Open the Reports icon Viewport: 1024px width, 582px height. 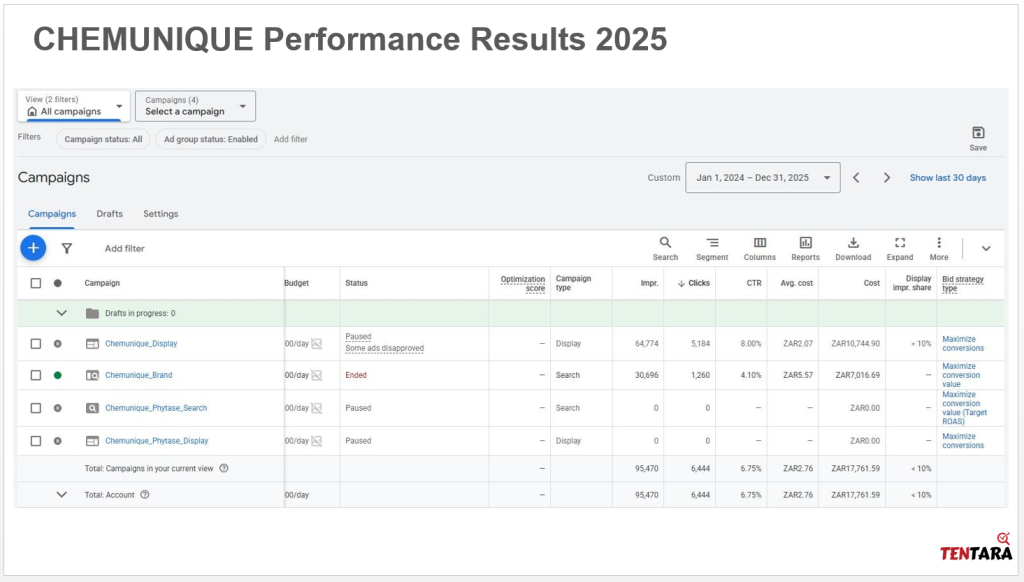coord(805,243)
